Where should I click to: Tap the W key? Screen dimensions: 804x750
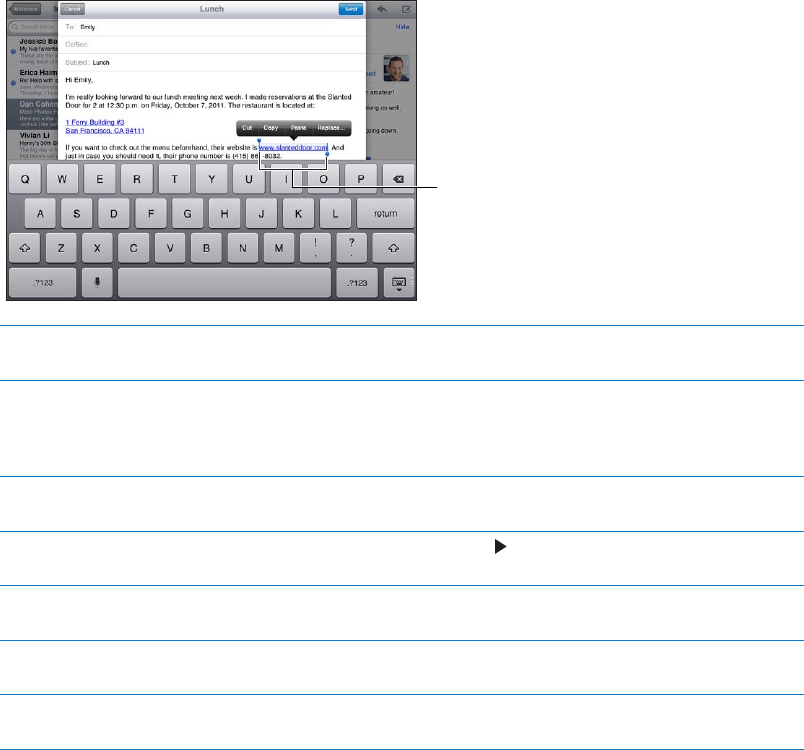(x=62, y=179)
